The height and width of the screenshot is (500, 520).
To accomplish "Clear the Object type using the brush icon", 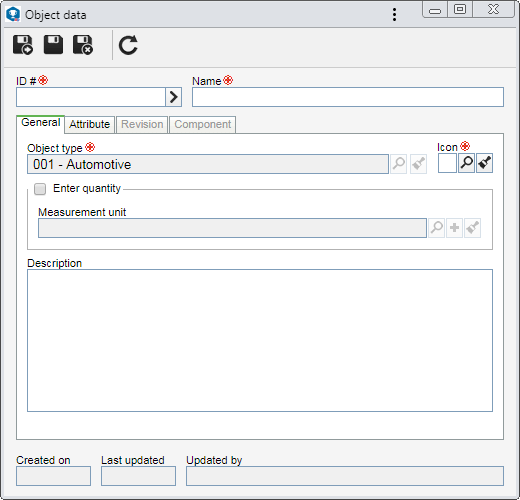I will [x=418, y=164].
